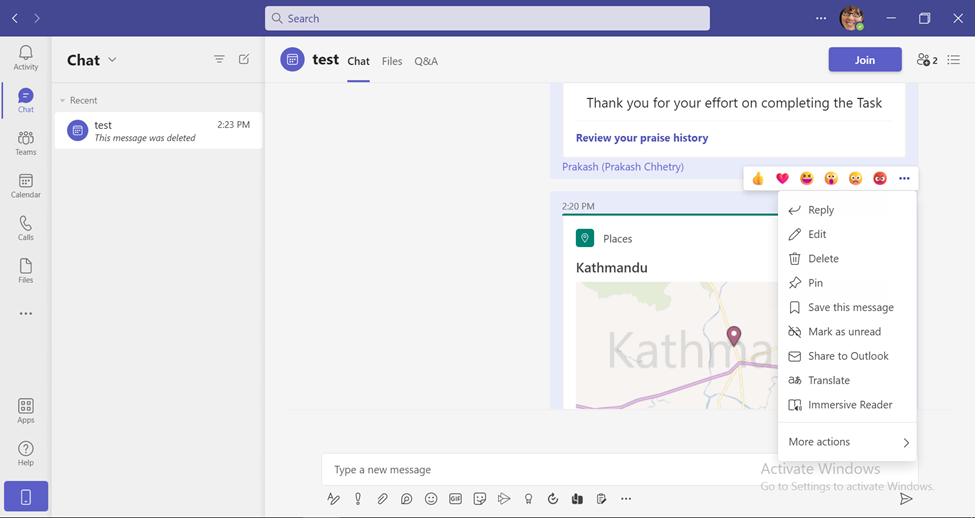The image size is (975, 518).
Task: Open the emoji picker
Action: click(x=431, y=499)
